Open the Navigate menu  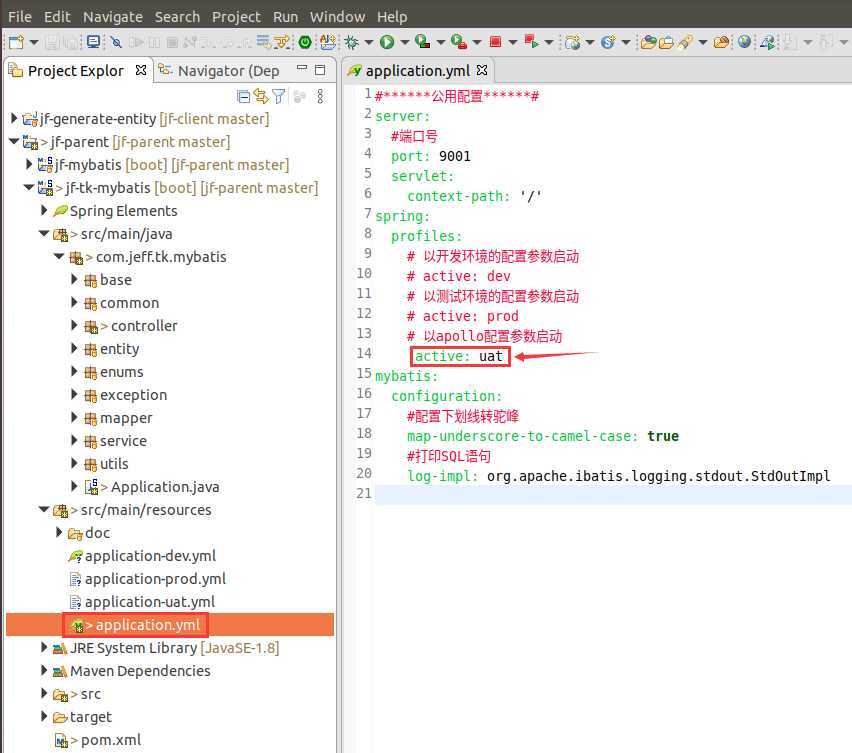click(112, 17)
